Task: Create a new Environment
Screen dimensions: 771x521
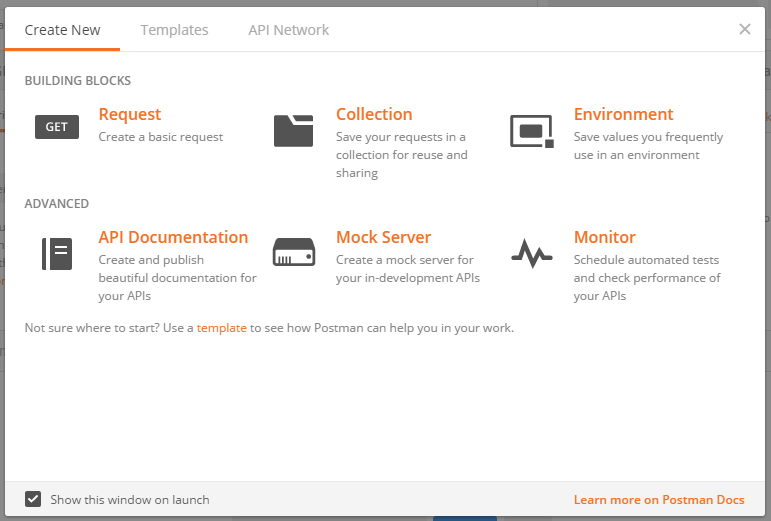Action: point(623,114)
